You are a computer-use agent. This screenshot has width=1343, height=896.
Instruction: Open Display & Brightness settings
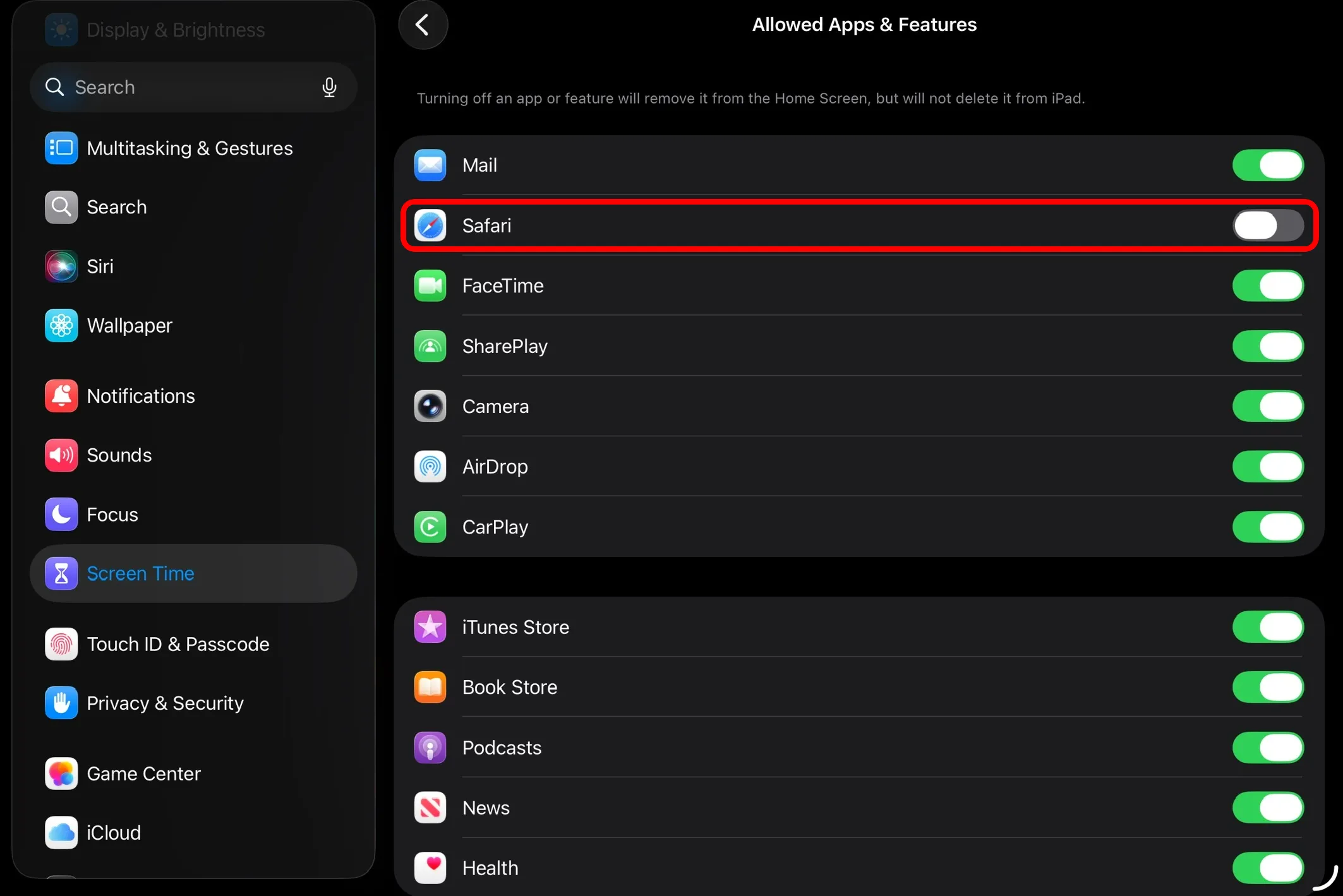point(193,30)
